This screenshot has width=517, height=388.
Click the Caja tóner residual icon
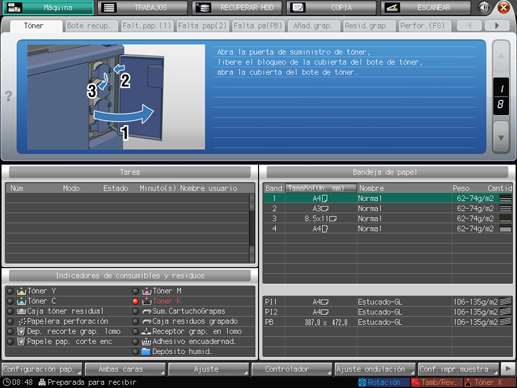coord(21,311)
